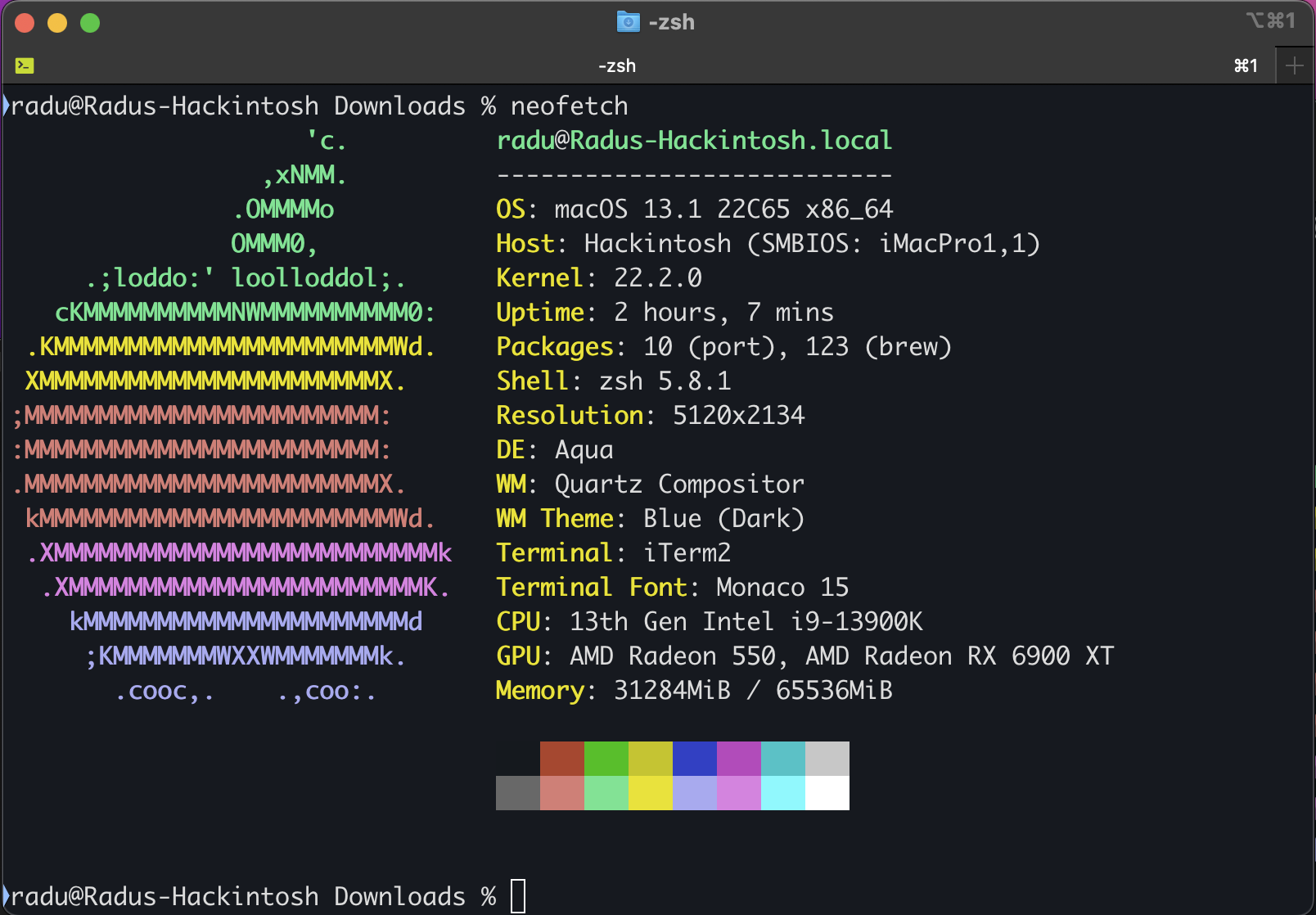Screen dimensions: 1316x915
Task: Click the light green color block
Action: point(606,793)
